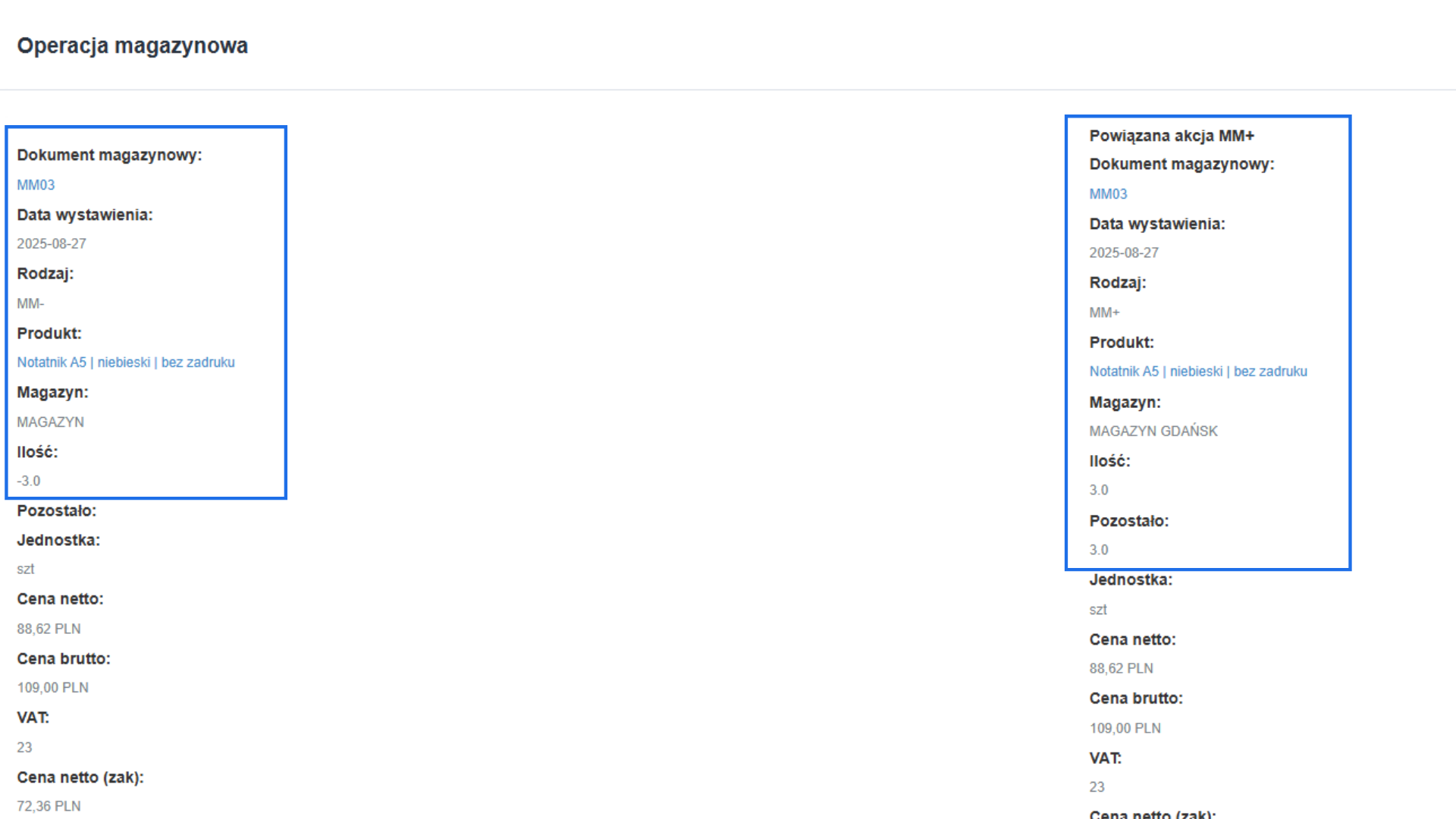The height and width of the screenshot is (819, 1456).
Task: Click the Powiązana akcja MM+ heading
Action: click(1172, 136)
